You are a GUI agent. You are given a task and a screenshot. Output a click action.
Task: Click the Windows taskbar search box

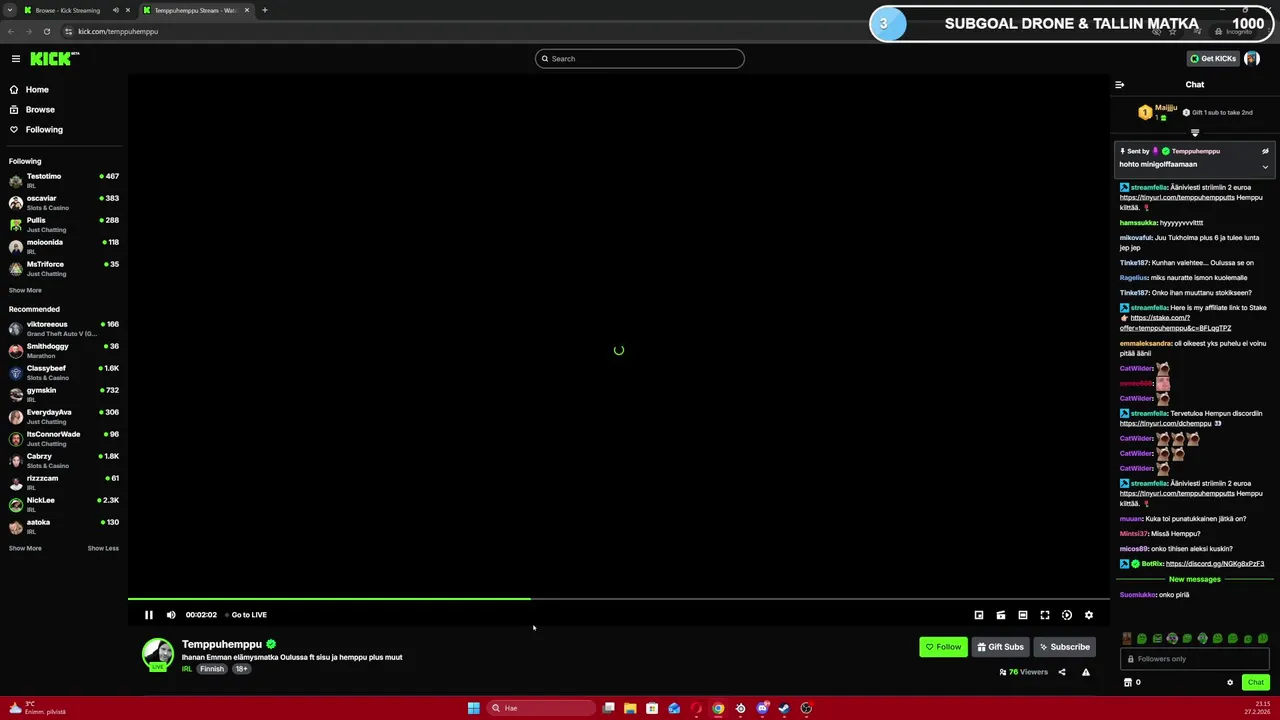click(x=541, y=708)
